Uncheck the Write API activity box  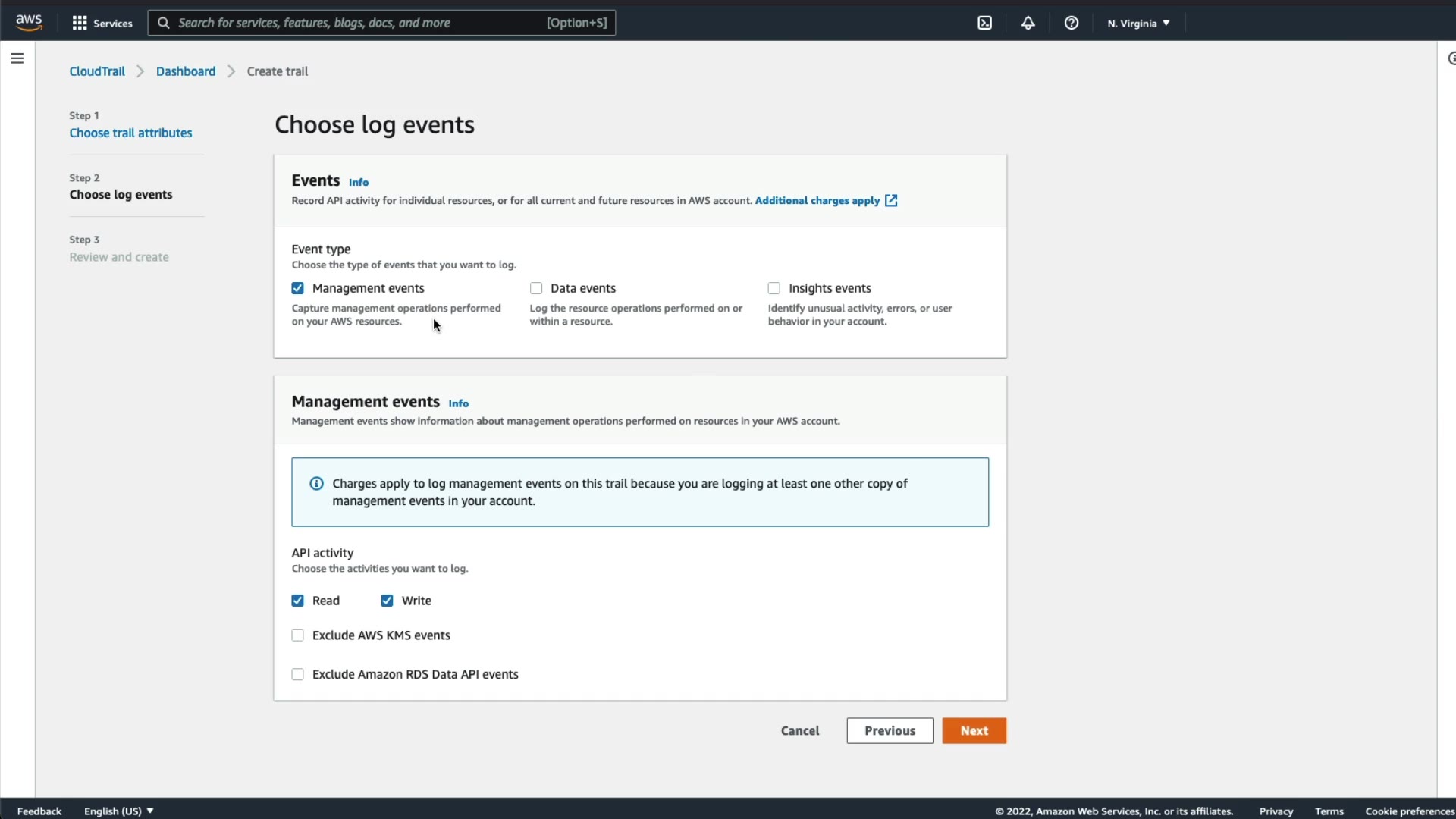coord(387,601)
